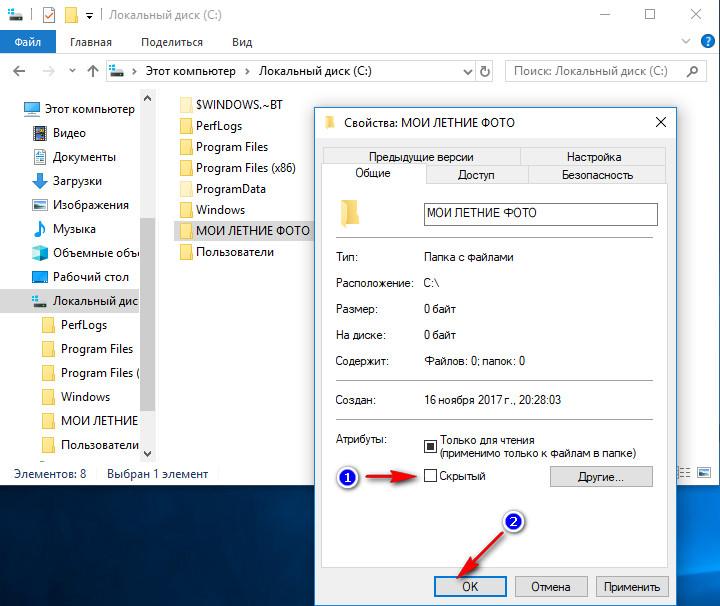Select the Общие tab
The width and height of the screenshot is (720, 606).
click(x=373, y=173)
